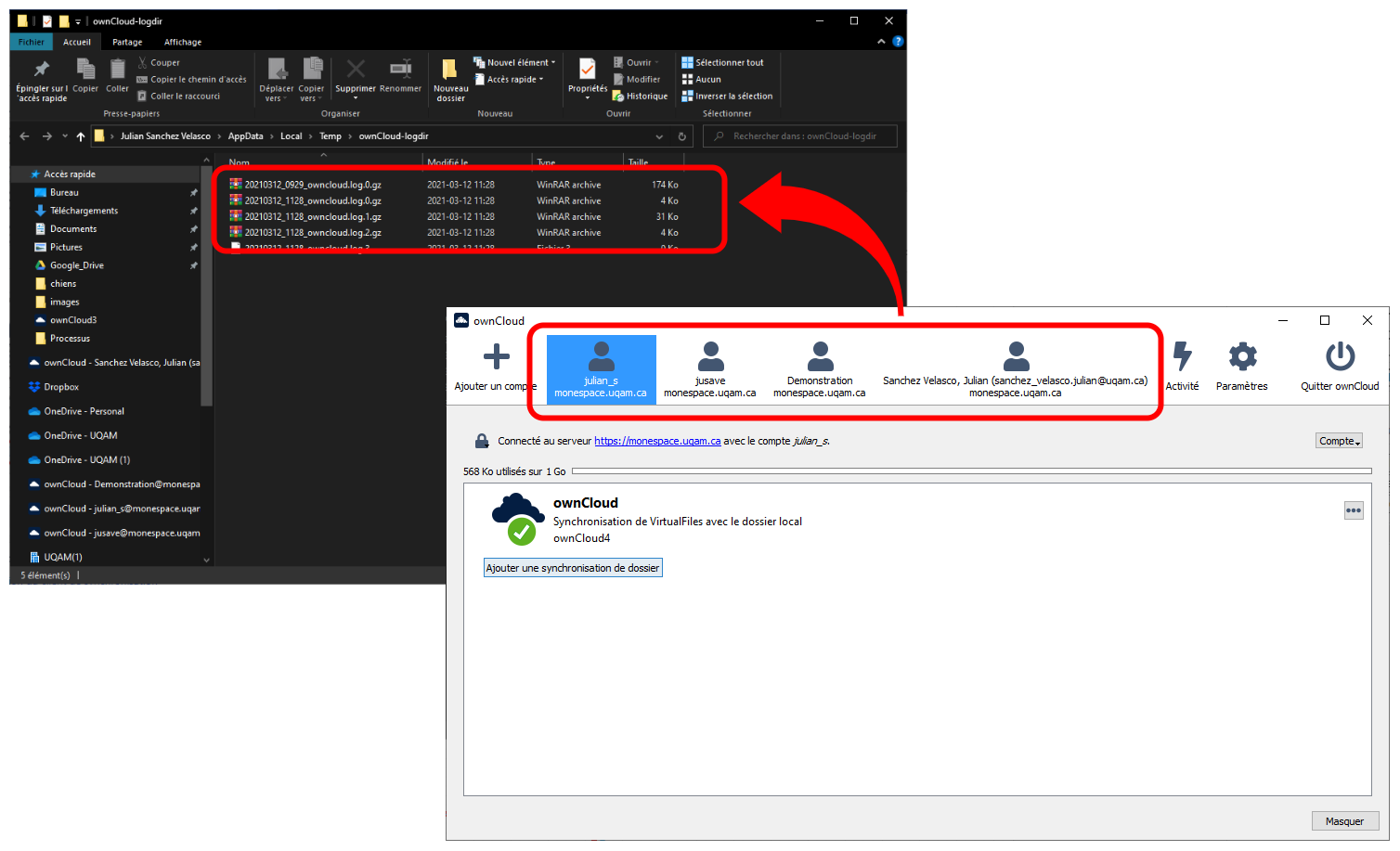The image size is (1400, 851).
Task: Click Inverser la sélection
Action: coord(728,97)
